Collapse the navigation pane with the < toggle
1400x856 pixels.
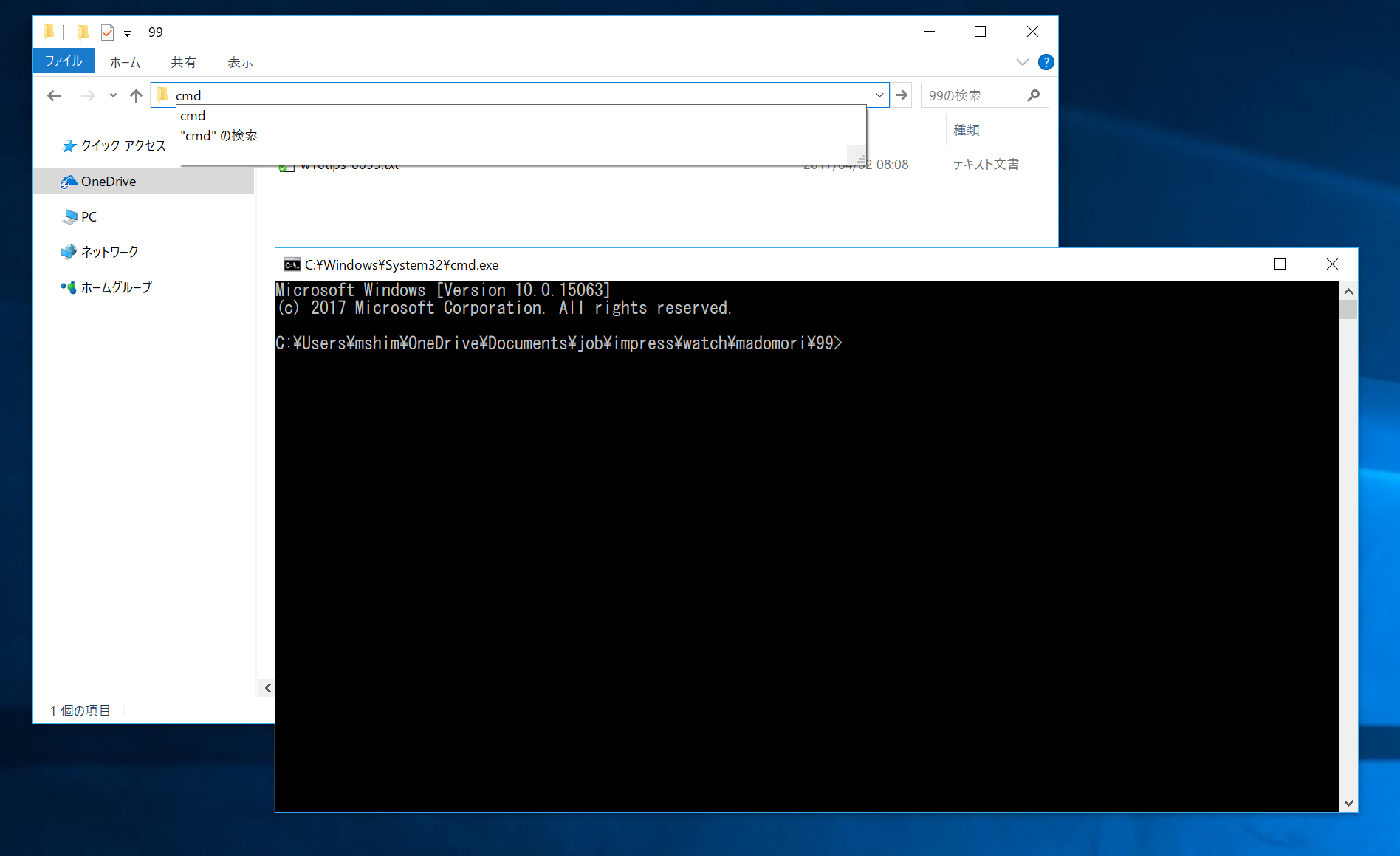pyautogui.click(x=267, y=688)
